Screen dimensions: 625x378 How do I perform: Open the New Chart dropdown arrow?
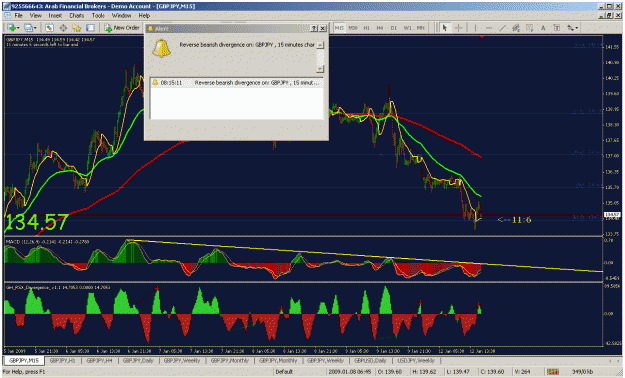tap(18, 28)
